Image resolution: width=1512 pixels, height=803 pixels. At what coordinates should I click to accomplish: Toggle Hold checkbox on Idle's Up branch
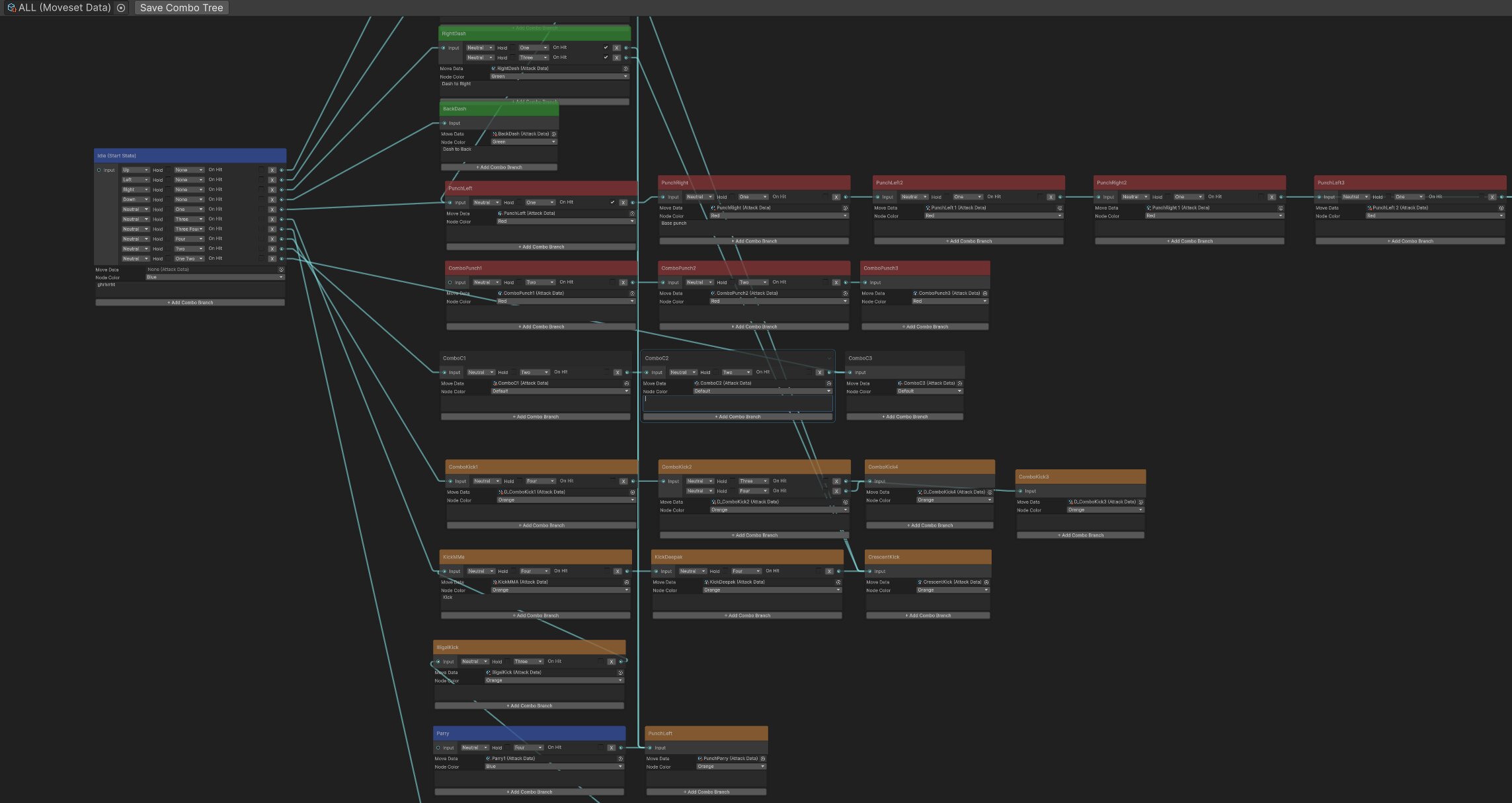click(x=169, y=170)
